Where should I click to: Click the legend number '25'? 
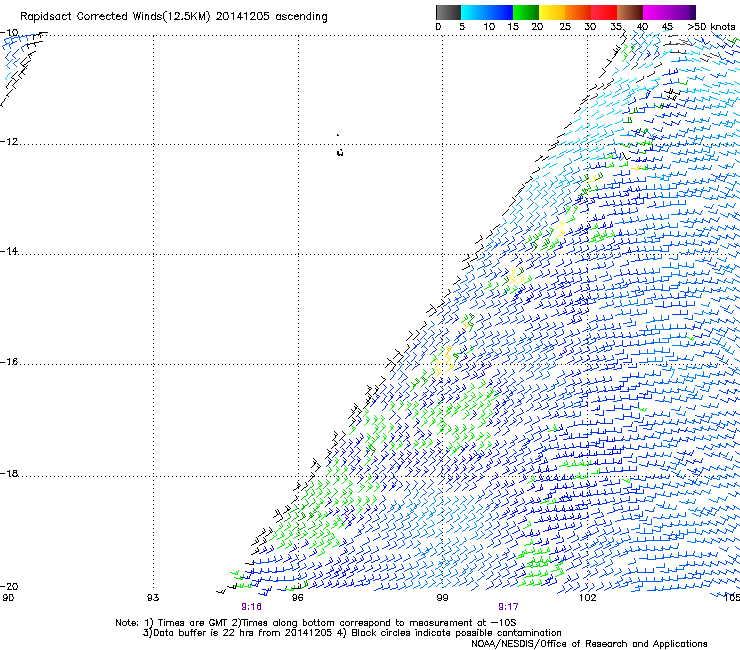[x=565, y=27]
